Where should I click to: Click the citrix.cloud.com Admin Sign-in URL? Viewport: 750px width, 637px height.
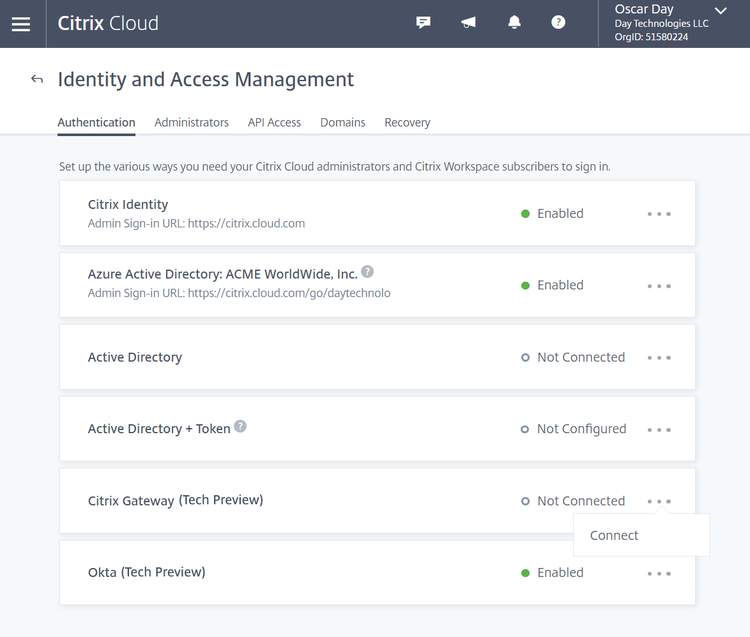pos(246,223)
